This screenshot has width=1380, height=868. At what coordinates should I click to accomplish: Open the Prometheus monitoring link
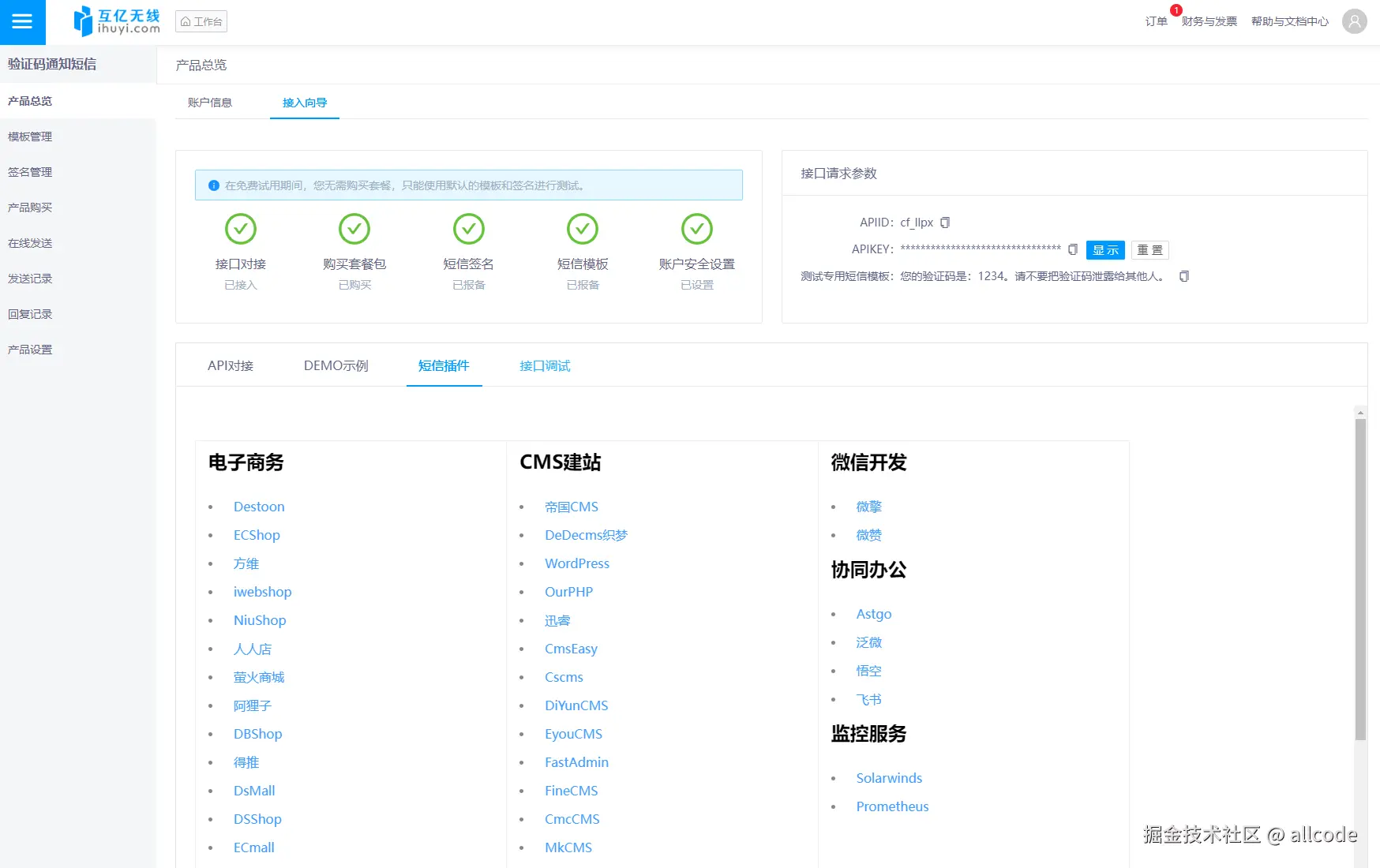tap(892, 806)
